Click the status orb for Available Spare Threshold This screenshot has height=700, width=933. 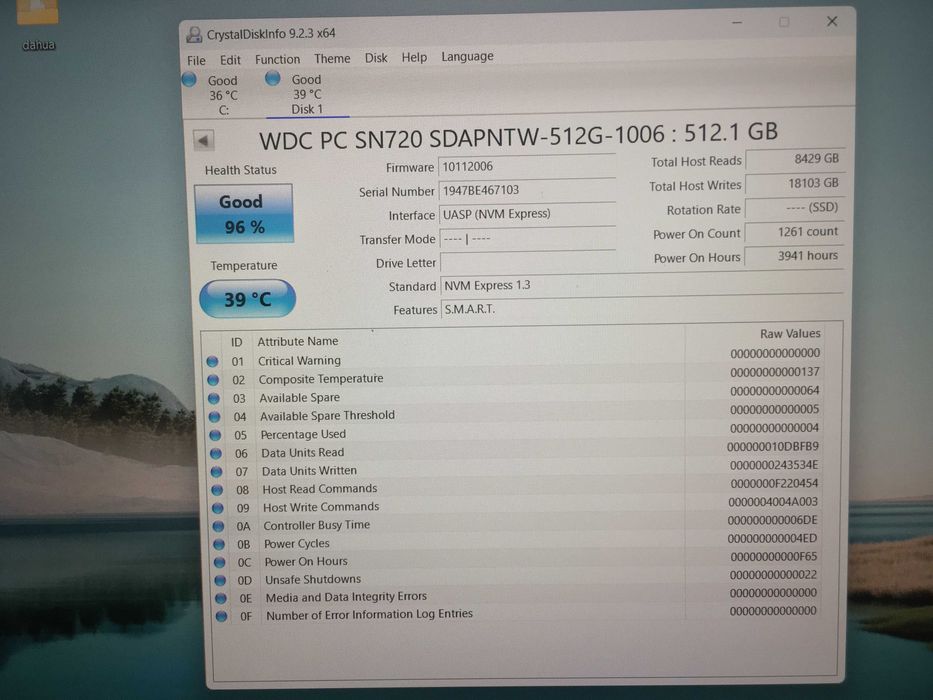coord(214,417)
